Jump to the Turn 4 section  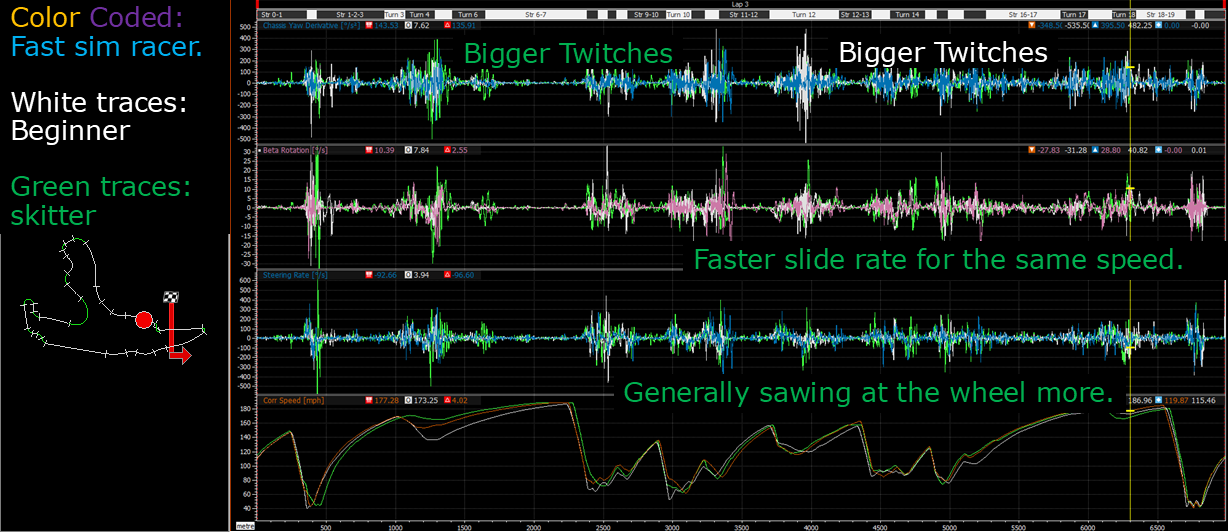420,15
